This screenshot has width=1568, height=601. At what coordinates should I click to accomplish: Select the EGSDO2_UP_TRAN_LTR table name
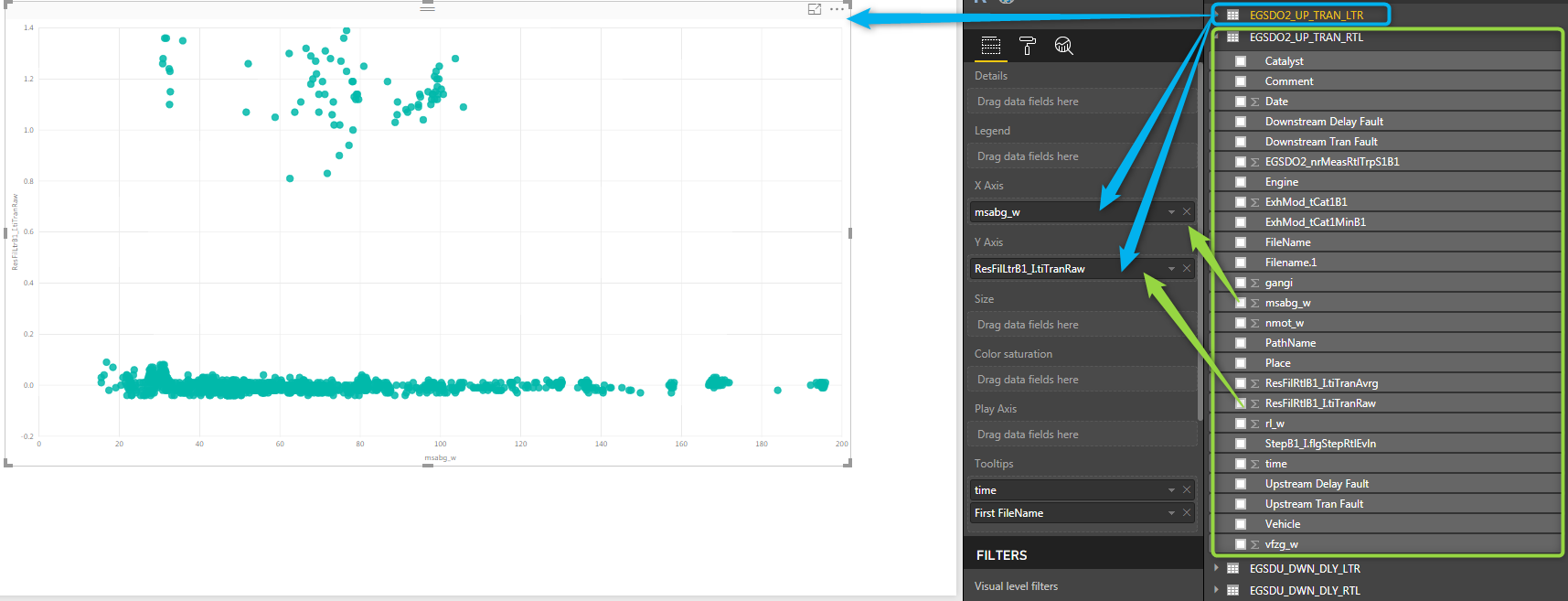[x=1307, y=16]
